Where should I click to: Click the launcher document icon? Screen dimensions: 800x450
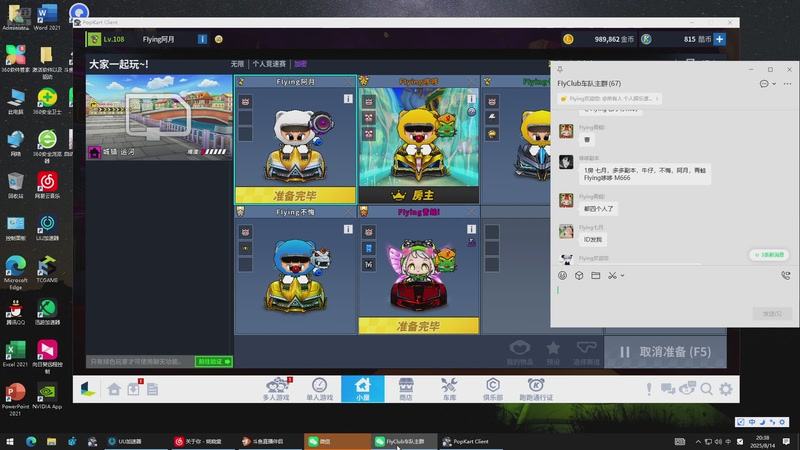152,389
